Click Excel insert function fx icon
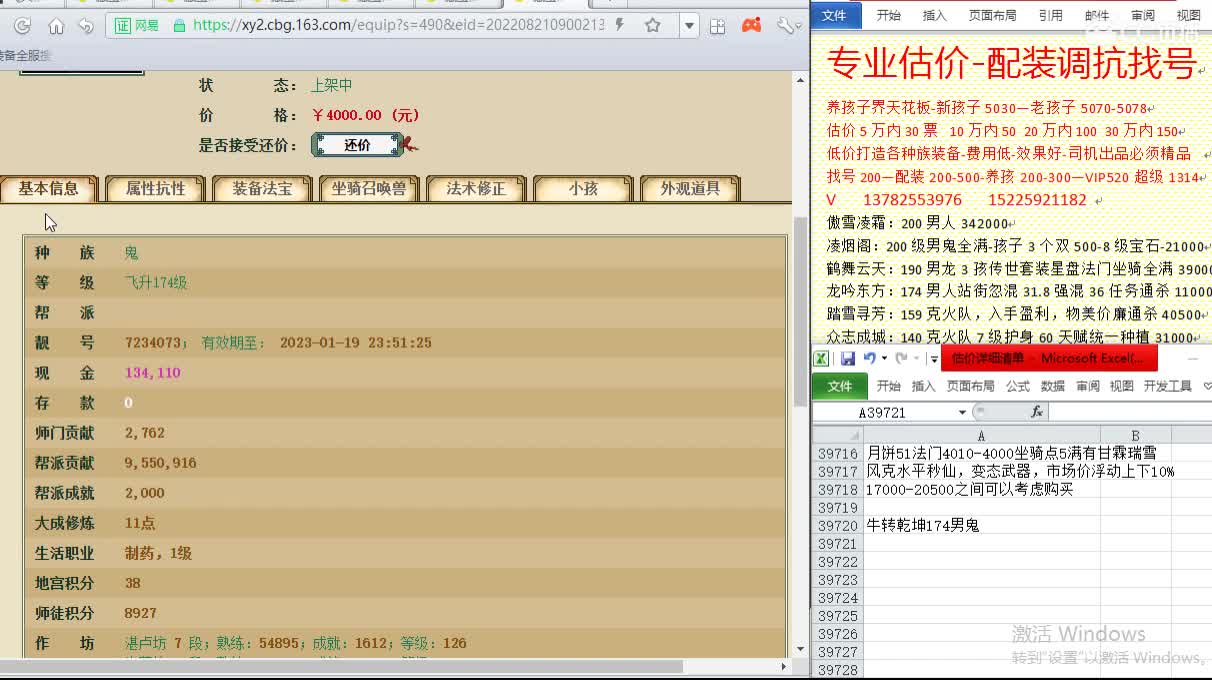The image size is (1212, 680). [1036, 412]
